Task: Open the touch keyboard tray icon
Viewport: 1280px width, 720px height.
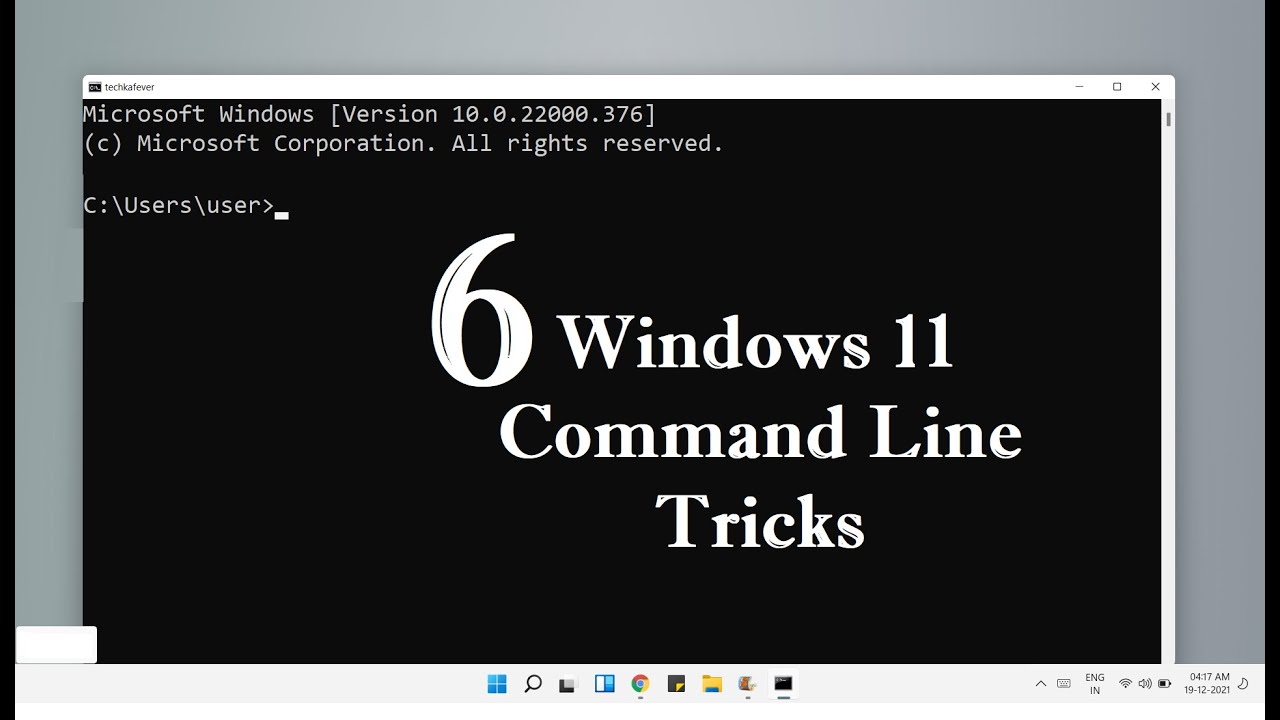Action: 1064,684
